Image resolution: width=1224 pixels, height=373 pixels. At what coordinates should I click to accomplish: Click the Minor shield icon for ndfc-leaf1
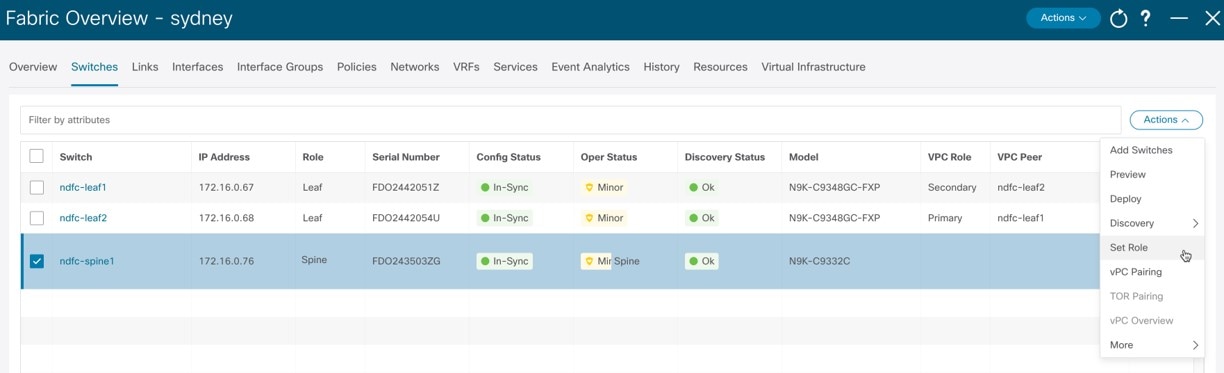[590, 187]
